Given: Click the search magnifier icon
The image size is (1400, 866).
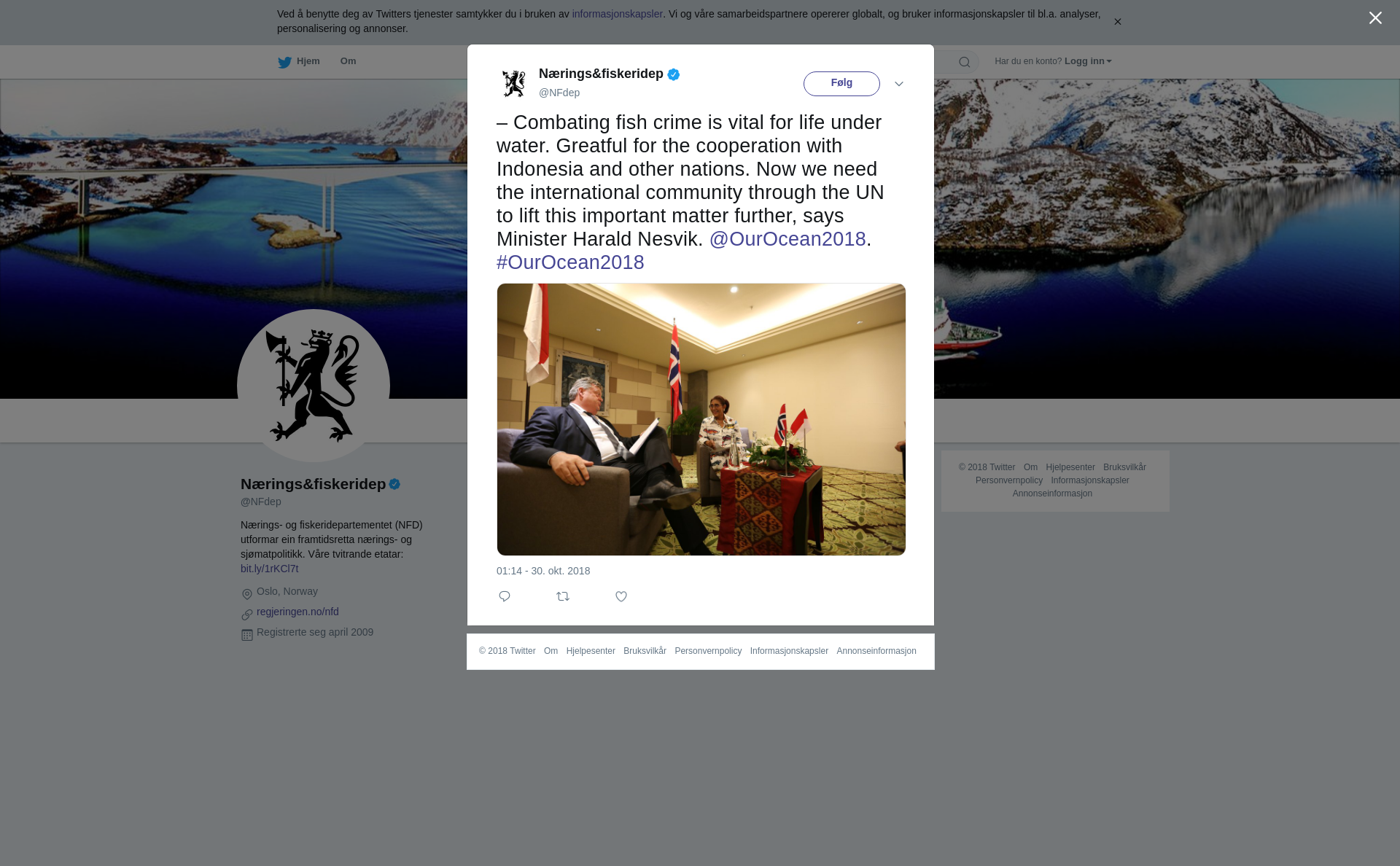Looking at the screenshot, I should point(965,62).
